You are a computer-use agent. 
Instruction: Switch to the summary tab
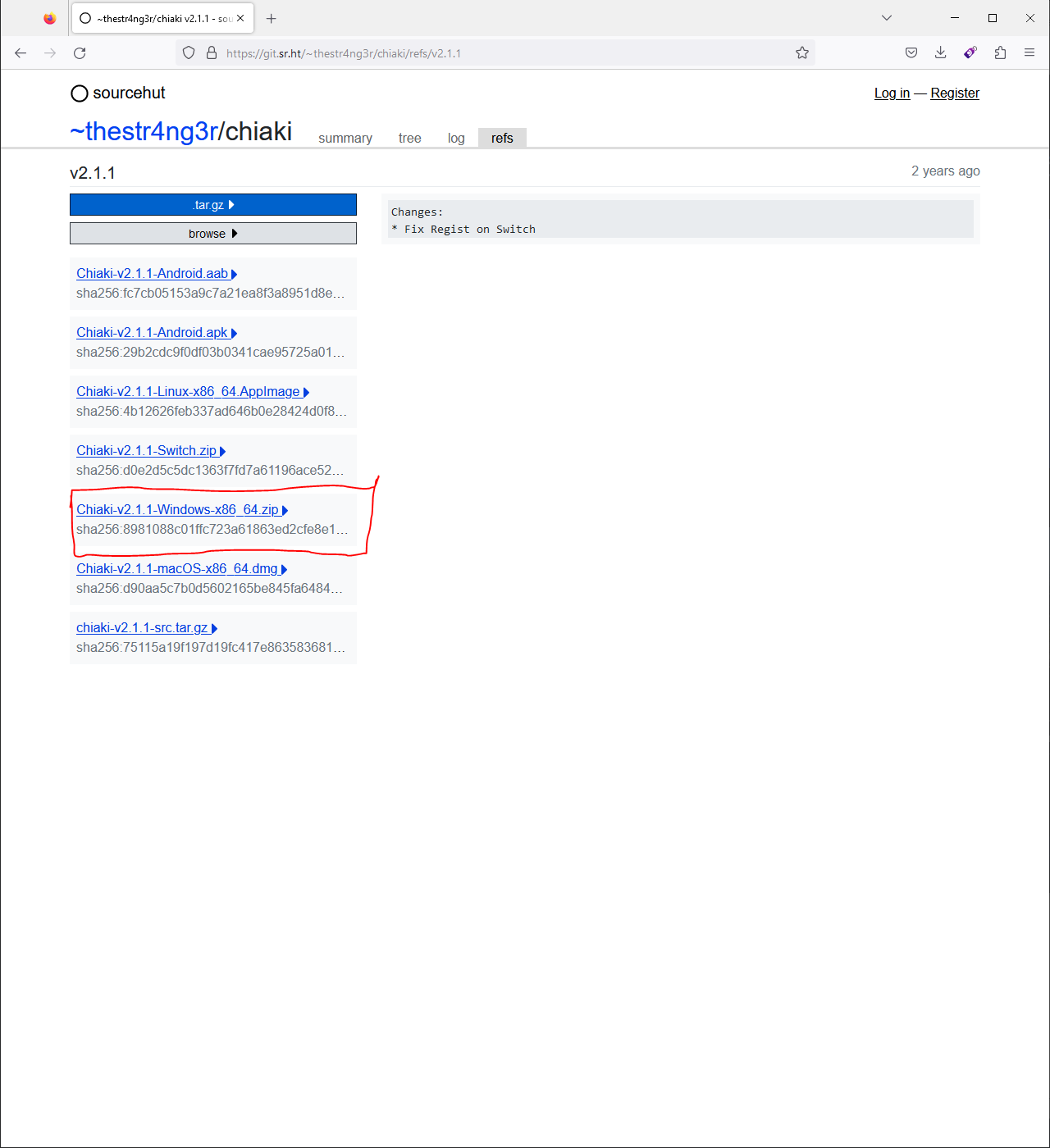pyautogui.click(x=345, y=138)
